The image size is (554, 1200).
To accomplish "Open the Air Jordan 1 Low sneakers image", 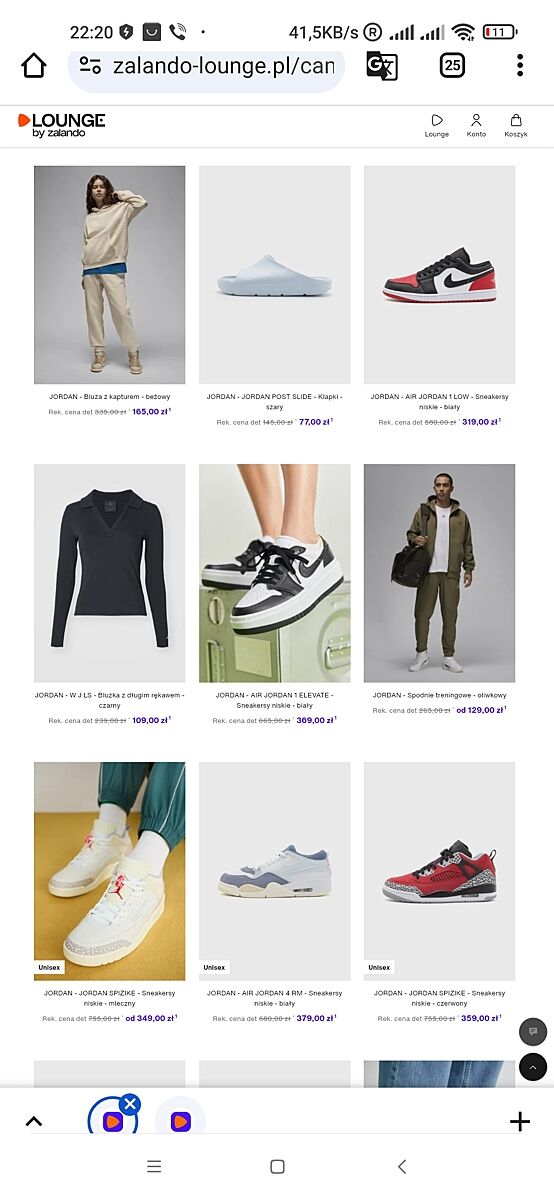I will pos(439,275).
